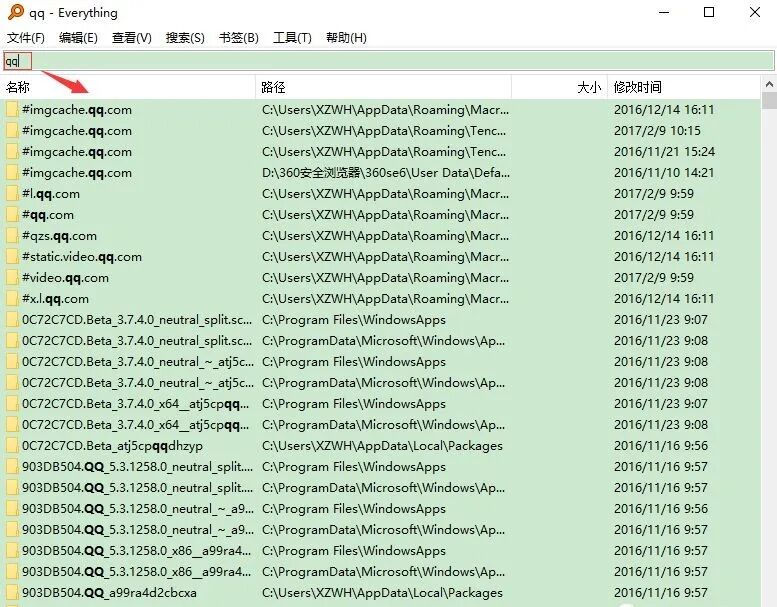
Task: Open the 查看(V) menu
Action: 132,38
